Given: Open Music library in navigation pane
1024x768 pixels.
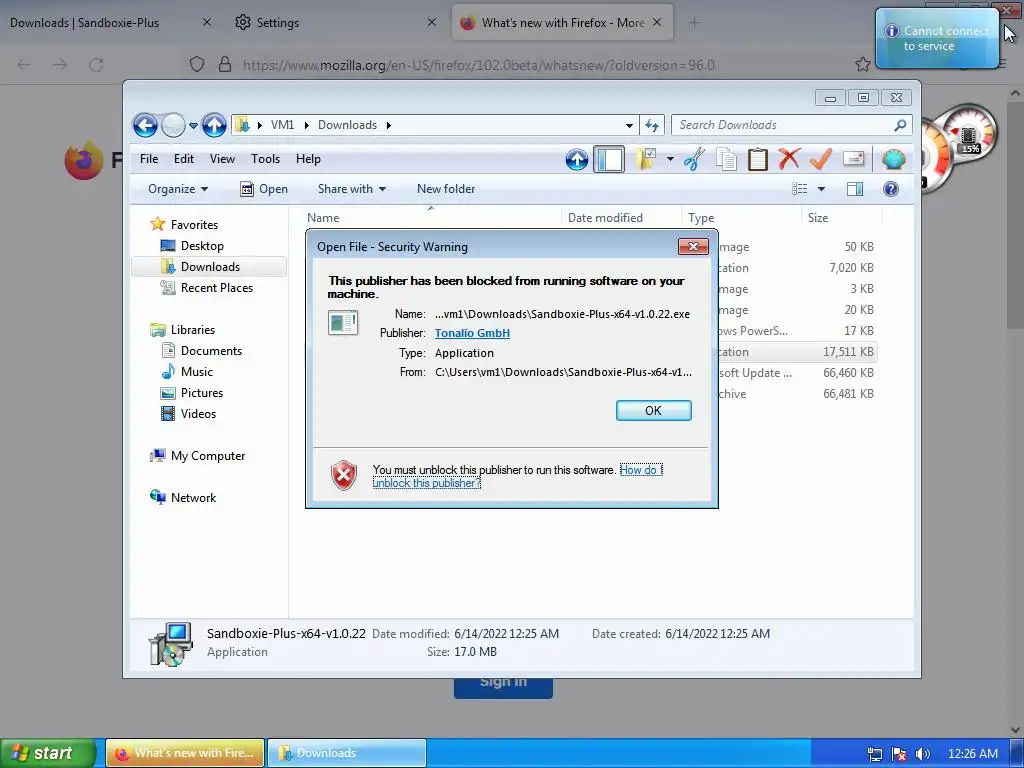Looking at the screenshot, I should (197, 372).
